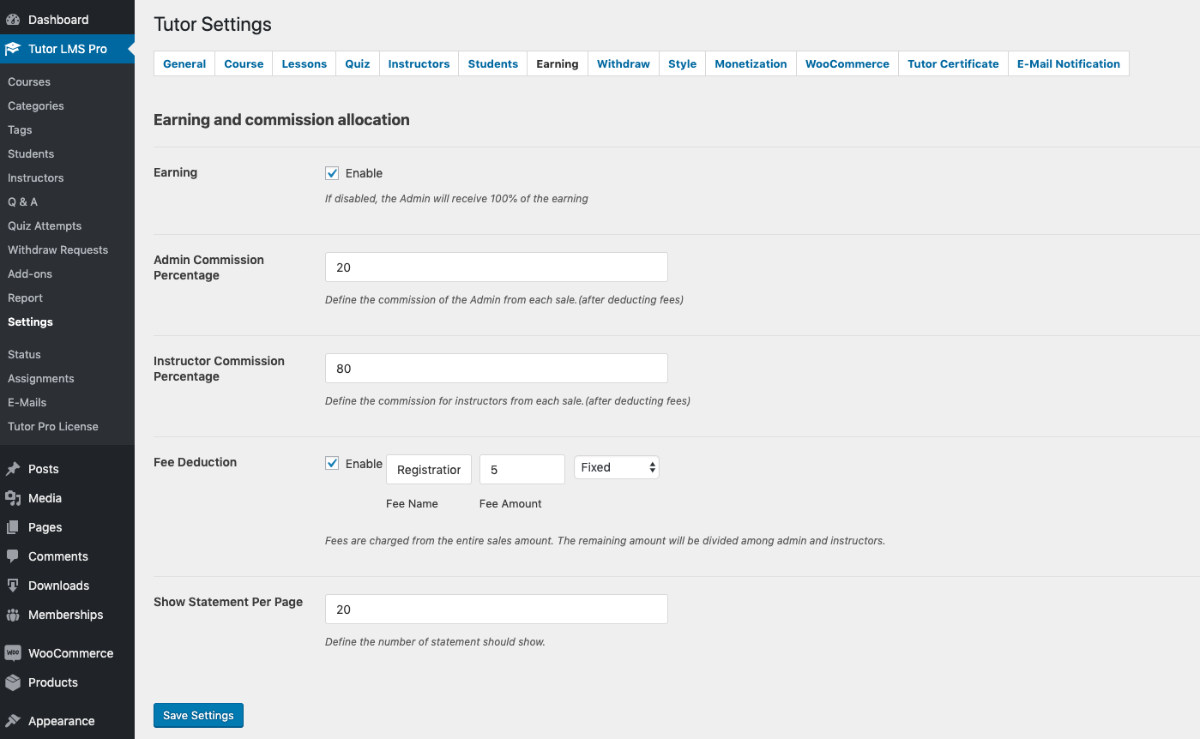Open the Tutor LMS Pro menu item
The height and width of the screenshot is (739, 1200).
tap(67, 49)
